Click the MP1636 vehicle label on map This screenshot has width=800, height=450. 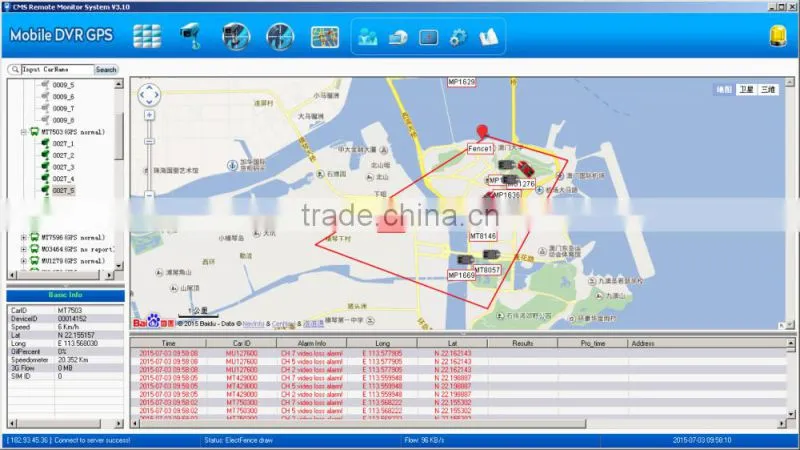click(x=506, y=195)
